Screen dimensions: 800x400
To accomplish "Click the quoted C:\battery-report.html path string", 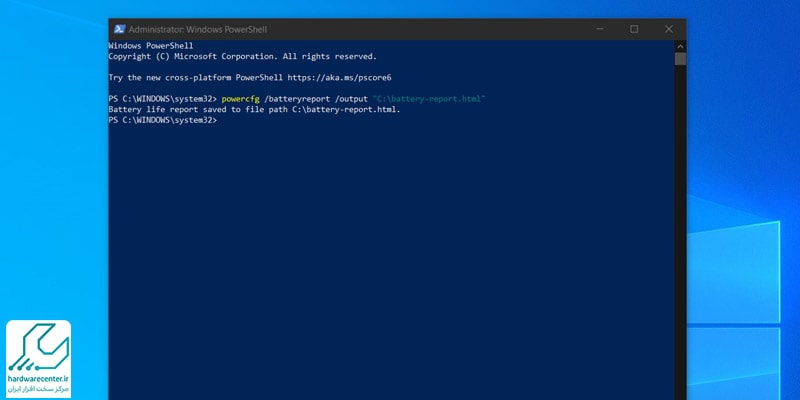I will 429,99.
